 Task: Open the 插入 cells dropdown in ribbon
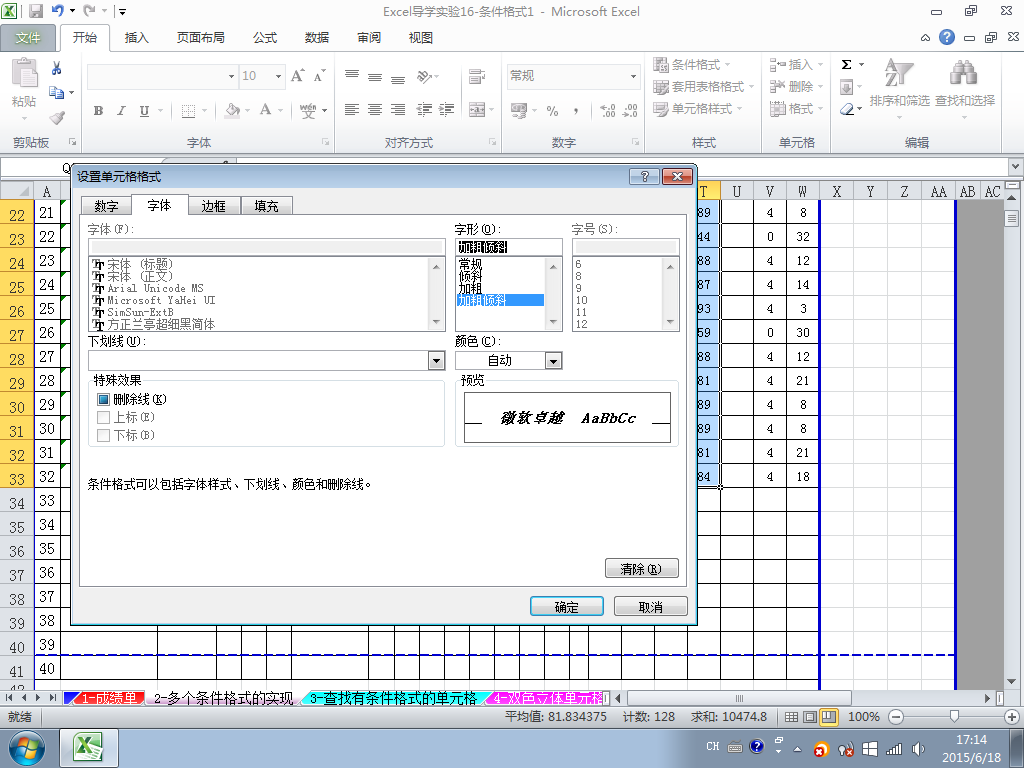[796, 65]
